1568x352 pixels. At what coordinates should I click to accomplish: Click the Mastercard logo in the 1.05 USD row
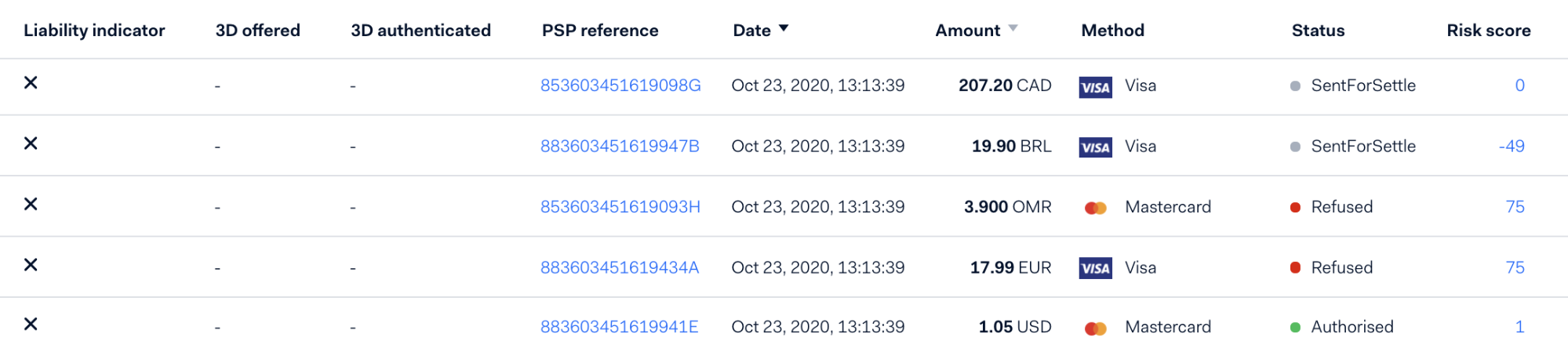(x=1095, y=328)
